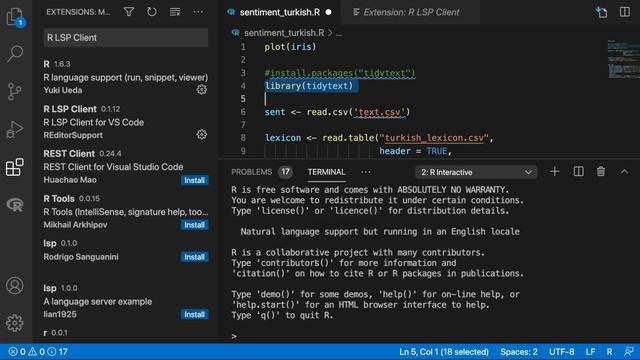Change indentation via Spaces: 2
640x360 pixels.
(519, 351)
